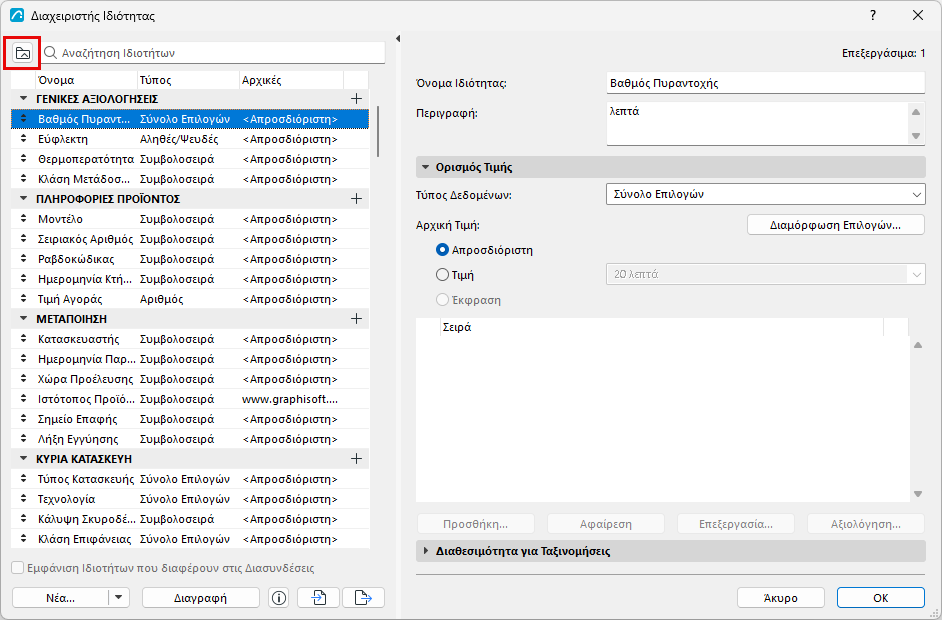The image size is (942, 620).
Task: Click the export properties icon
Action: (363, 598)
